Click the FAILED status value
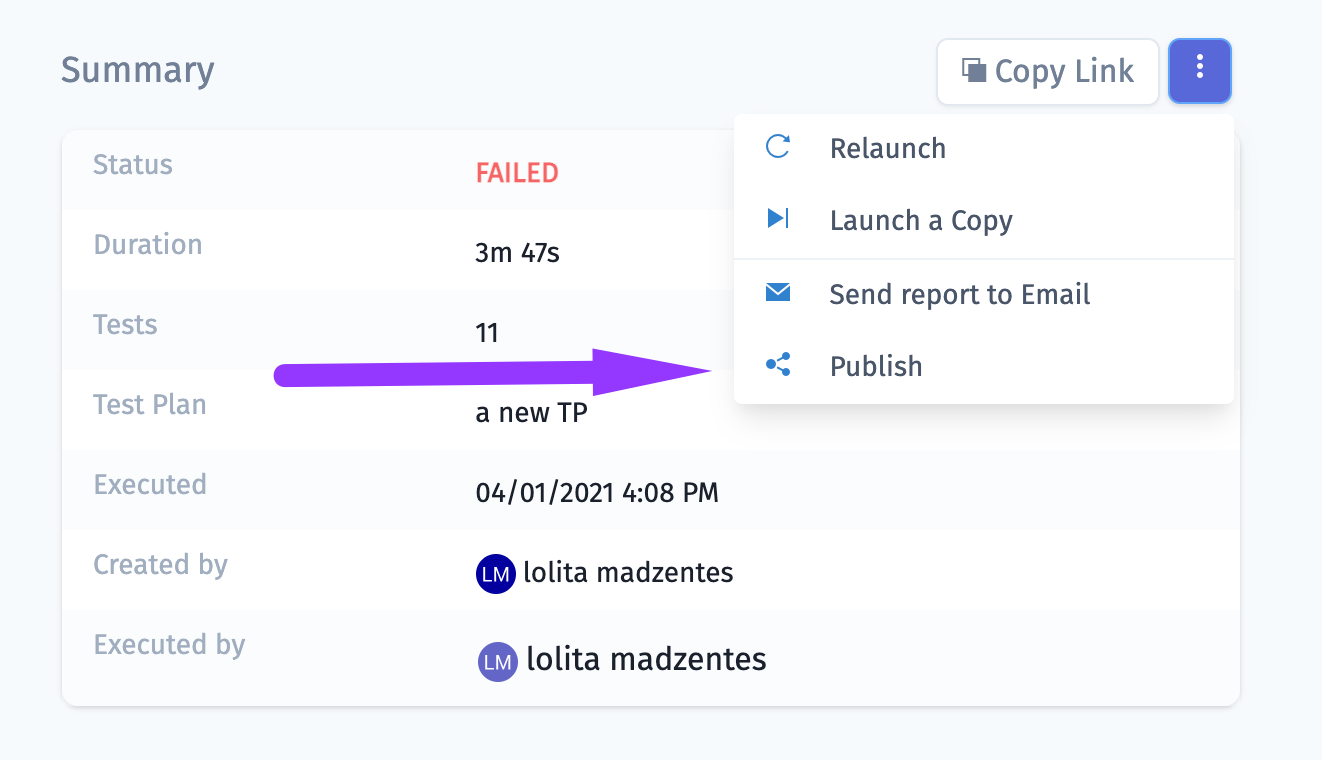The width and height of the screenshot is (1322, 760). tap(517, 173)
